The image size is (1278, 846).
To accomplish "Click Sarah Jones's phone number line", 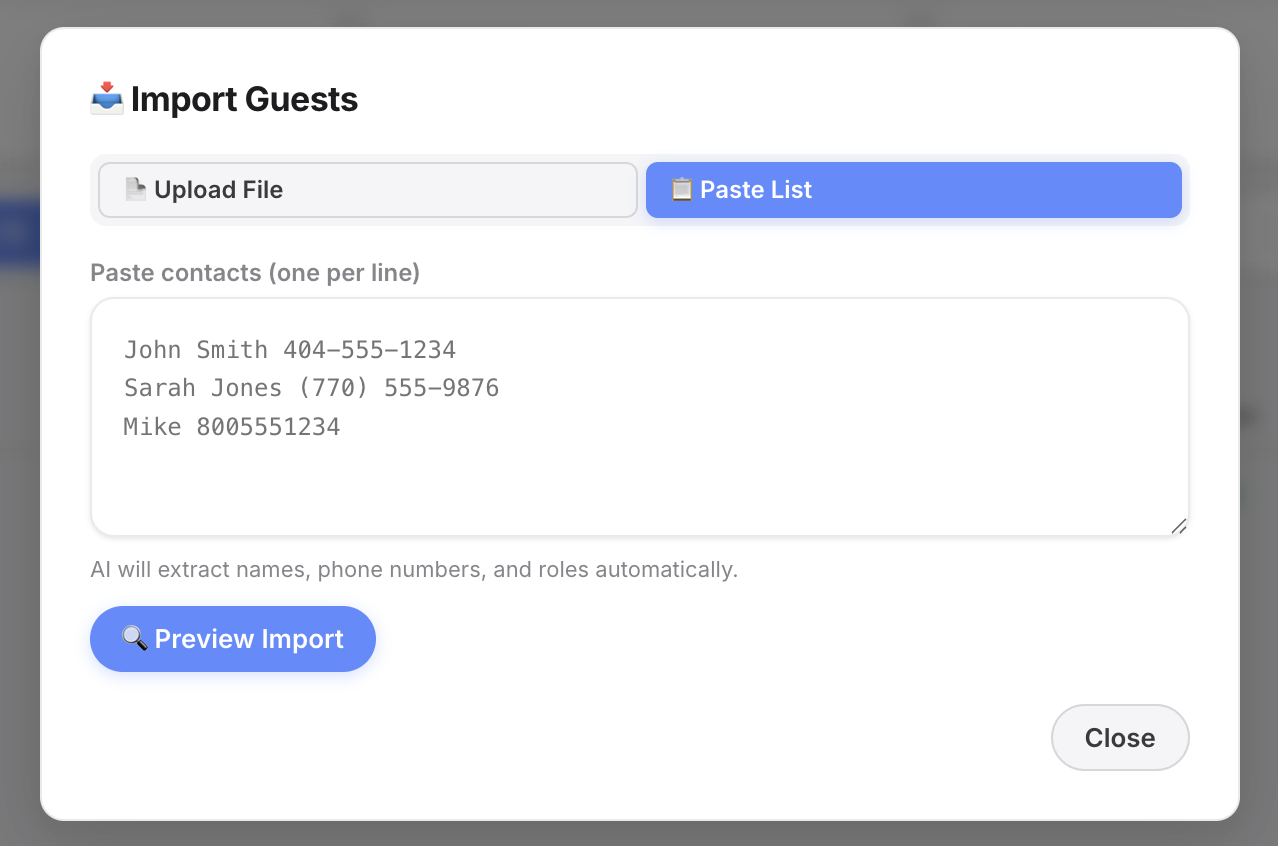I will [311, 388].
